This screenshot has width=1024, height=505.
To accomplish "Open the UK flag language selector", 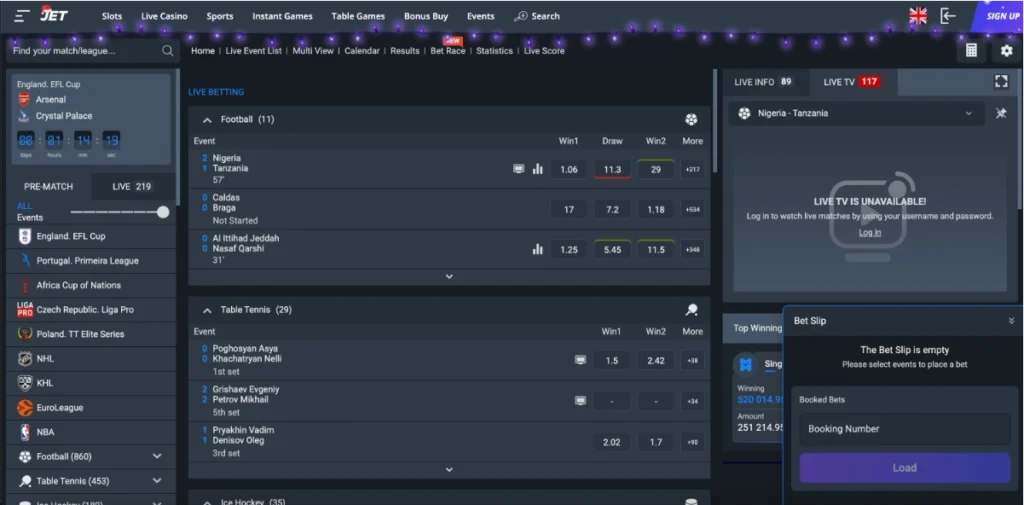I will click(x=918, y=16).
